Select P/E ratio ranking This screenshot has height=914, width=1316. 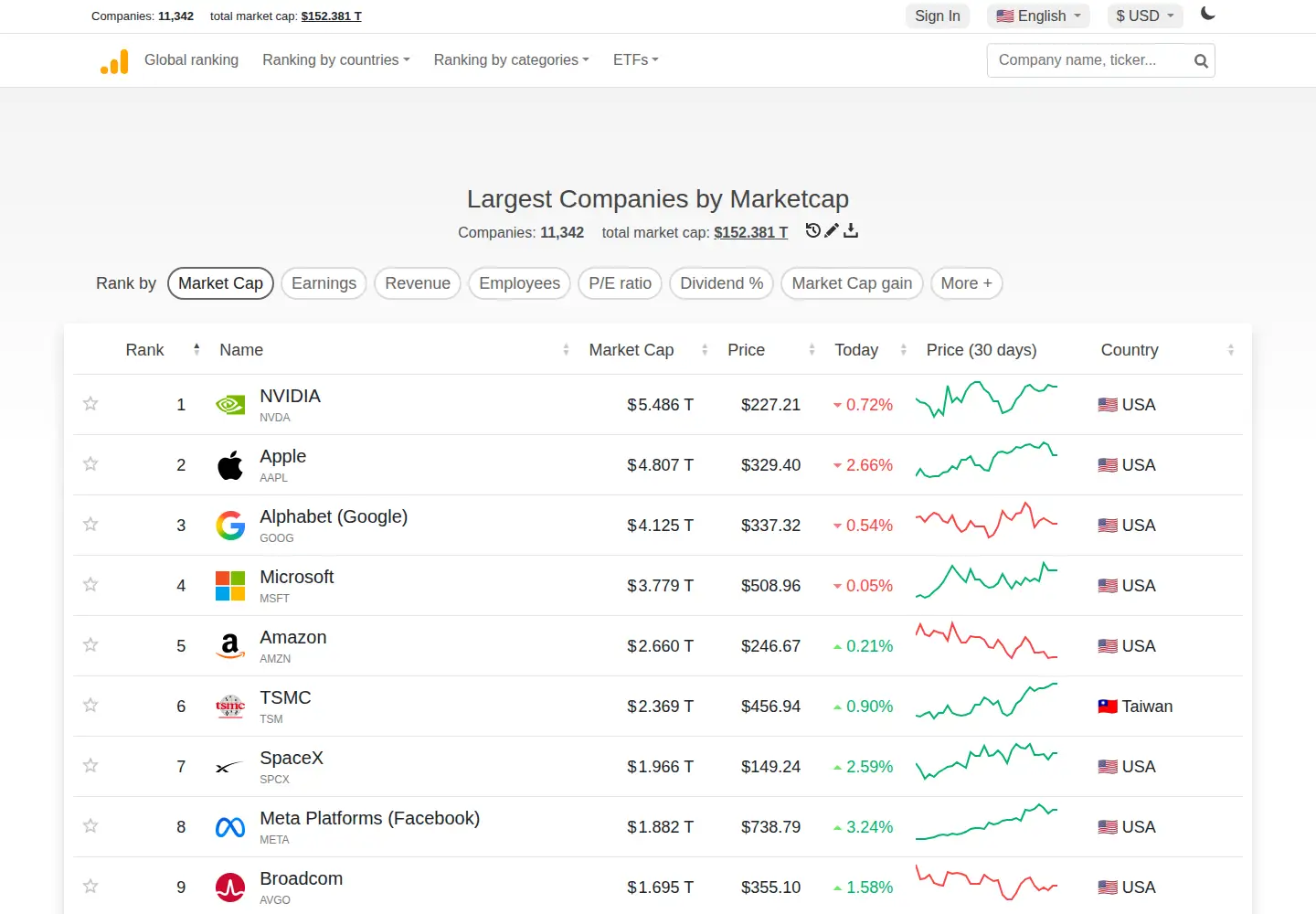(x=621, y=283)
